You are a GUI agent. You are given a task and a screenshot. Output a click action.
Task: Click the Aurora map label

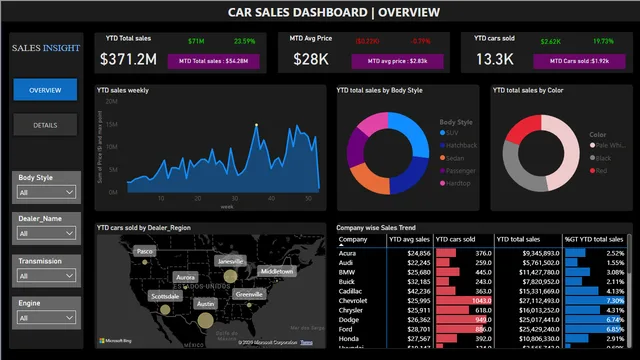click(185, 277)
